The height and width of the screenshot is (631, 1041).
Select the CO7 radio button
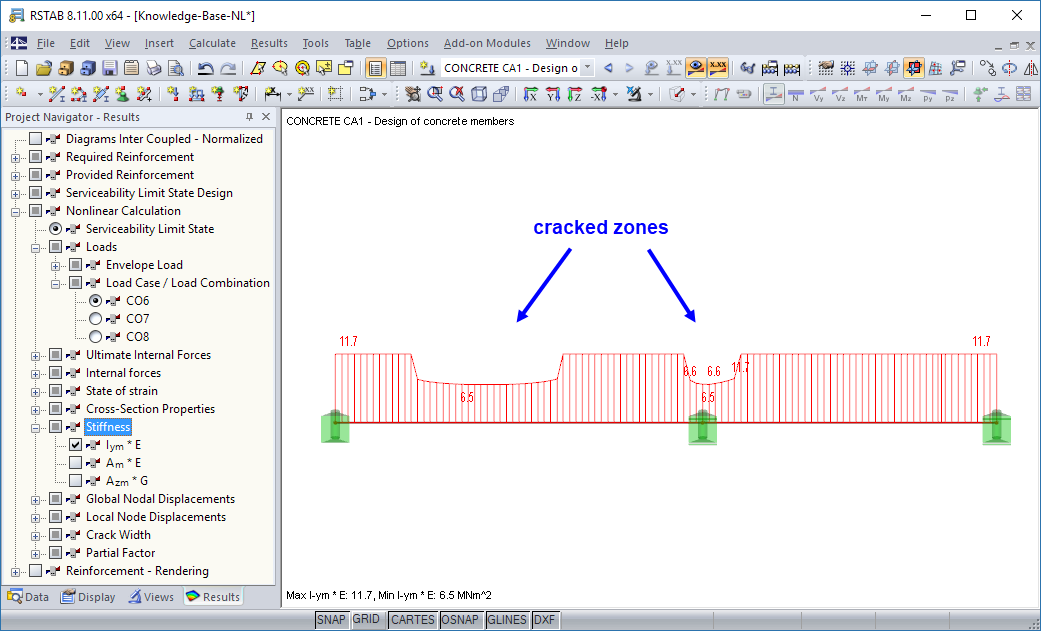(96, 318)
